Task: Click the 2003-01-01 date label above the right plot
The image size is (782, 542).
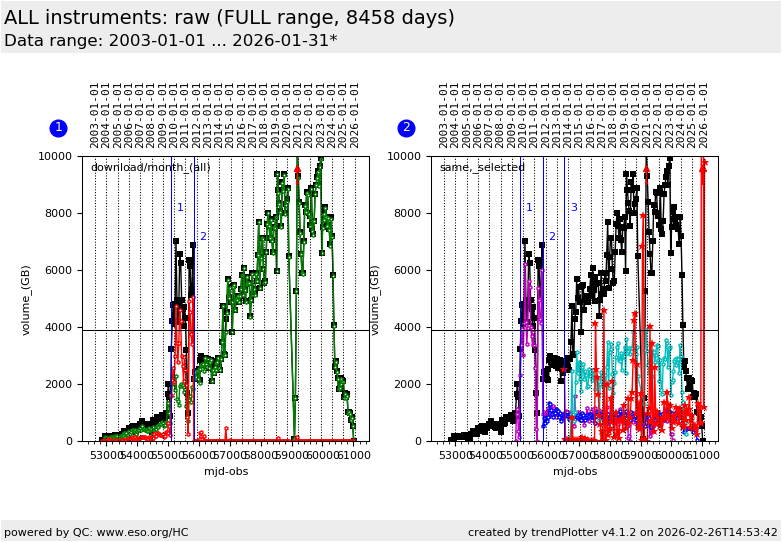Action: 444,114
